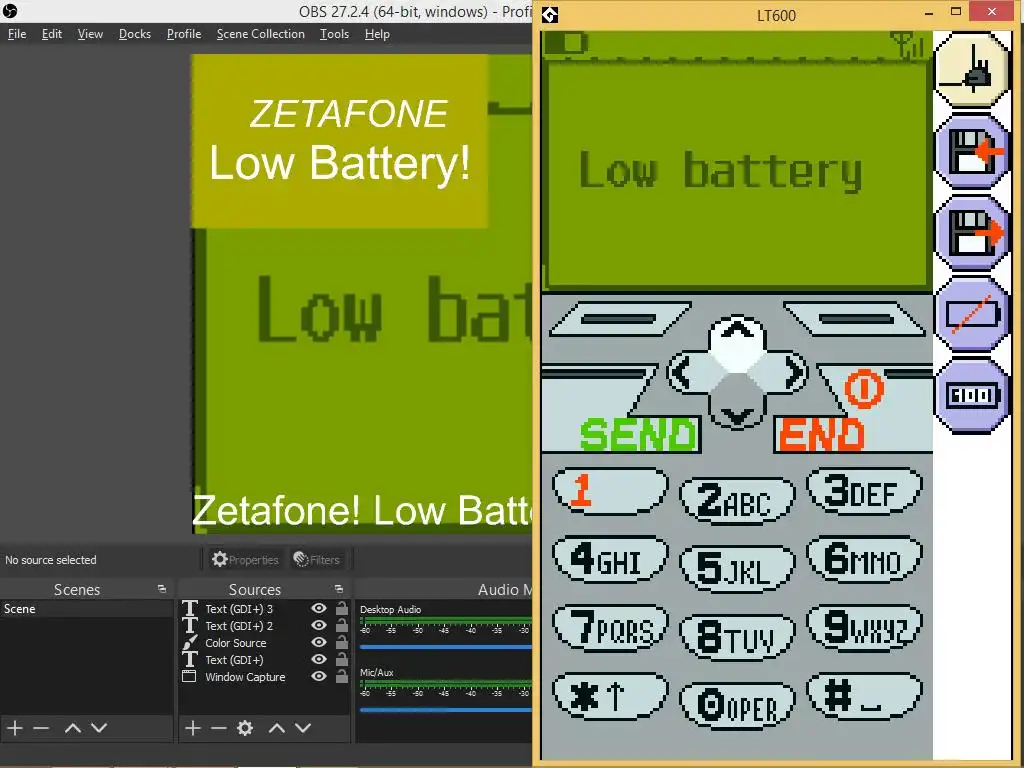The width and height of the screenshot is (1024, 768).
Task: Open the Docks menu in OBS
Action: (x=135, y=34)
